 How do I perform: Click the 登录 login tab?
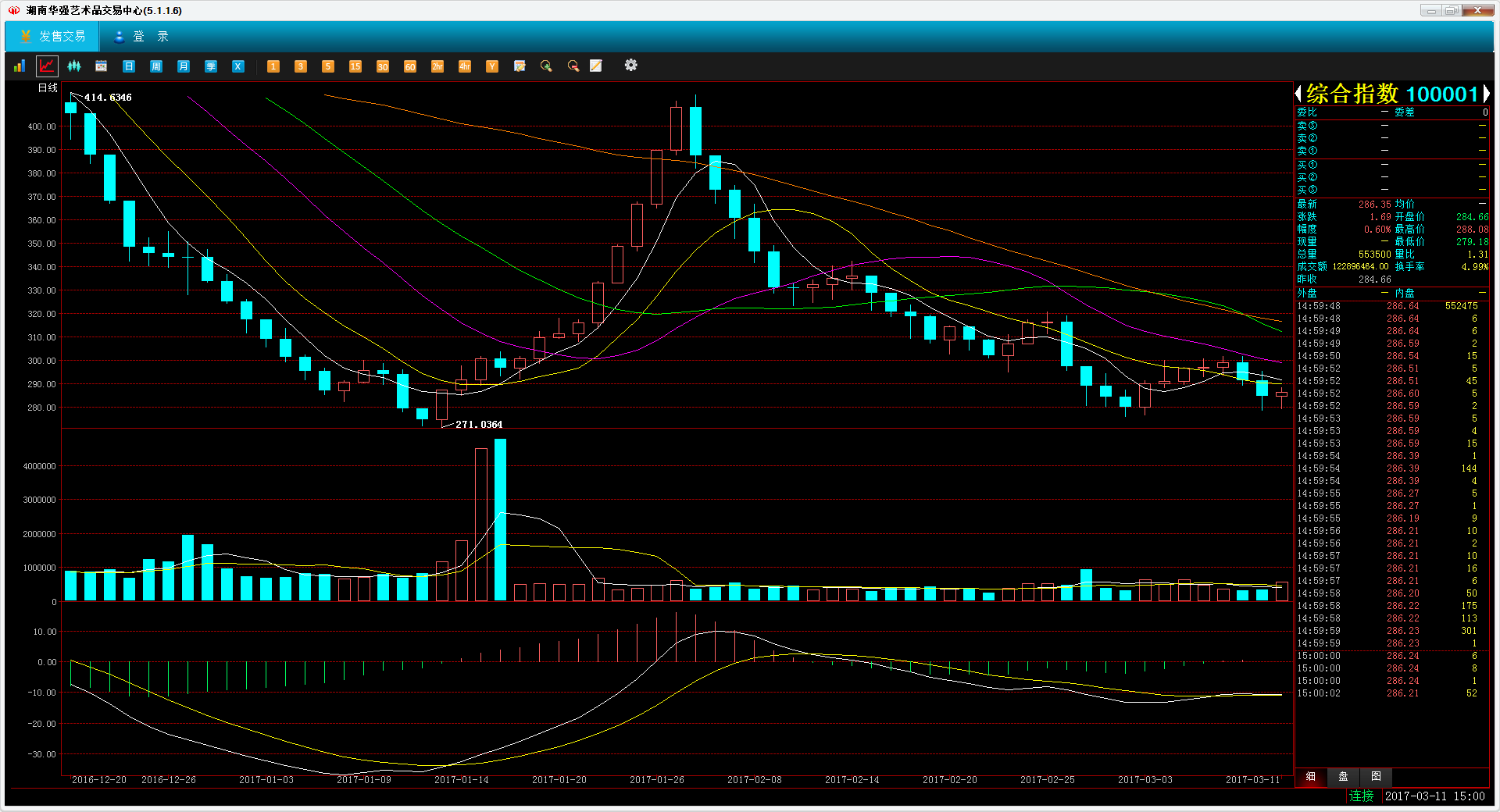pyautogui.click(x=141, y=37)
